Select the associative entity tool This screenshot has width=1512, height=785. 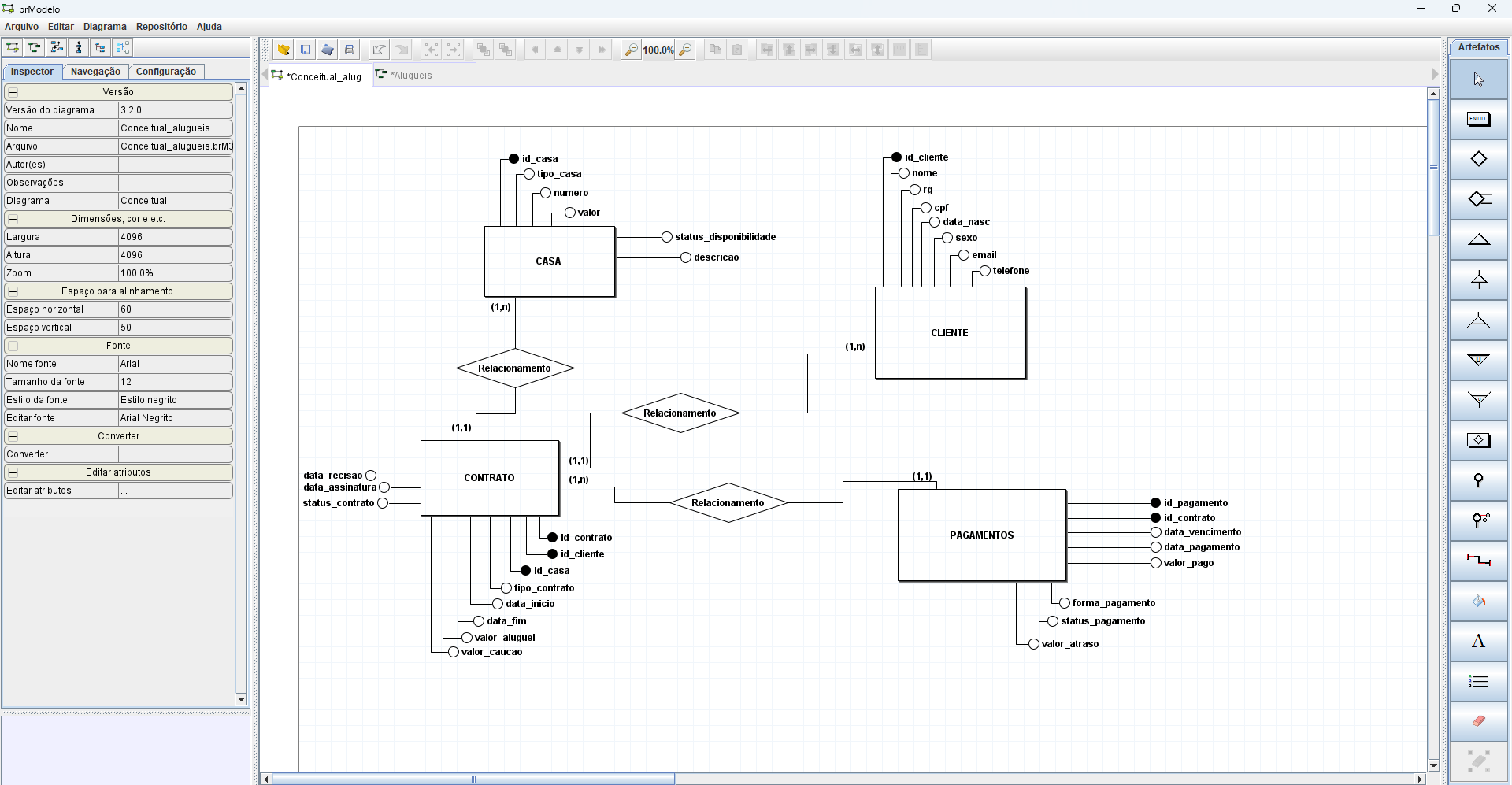(x=1478, y=440)
